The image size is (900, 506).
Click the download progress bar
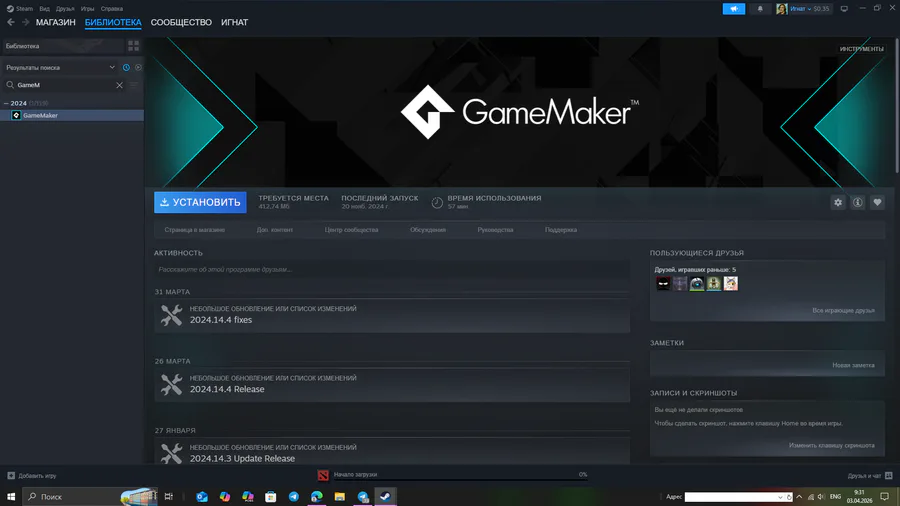point(460,480)
